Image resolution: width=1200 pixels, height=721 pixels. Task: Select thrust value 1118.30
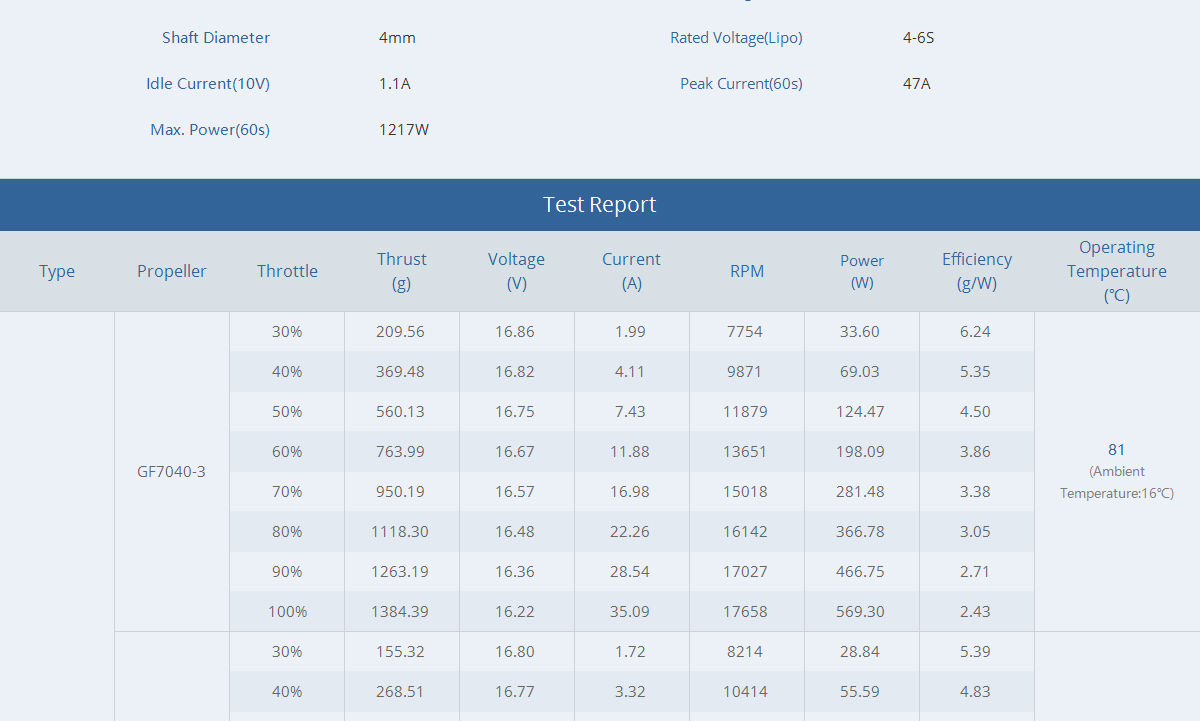[400, 531]
